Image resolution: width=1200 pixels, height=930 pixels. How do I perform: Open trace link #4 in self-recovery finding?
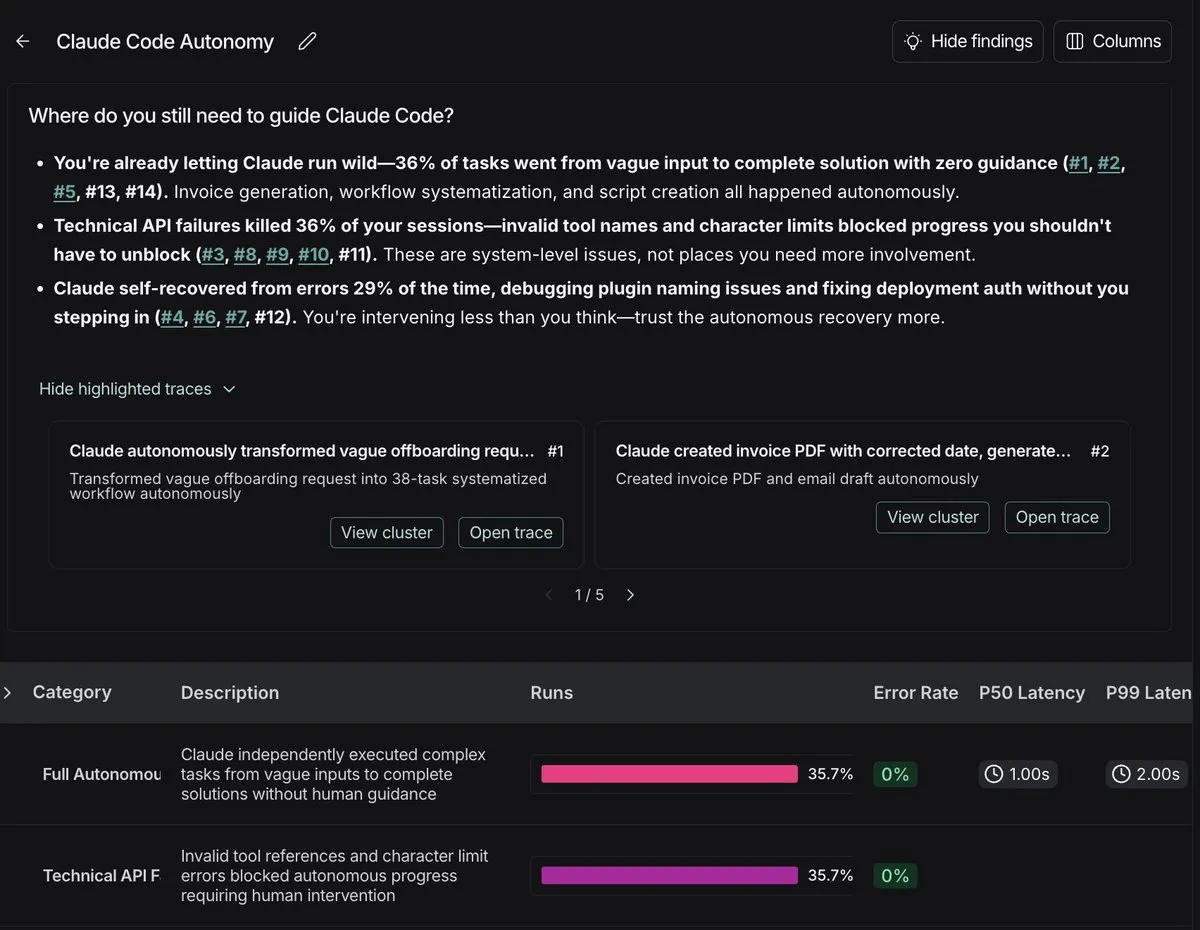[172, 317]
